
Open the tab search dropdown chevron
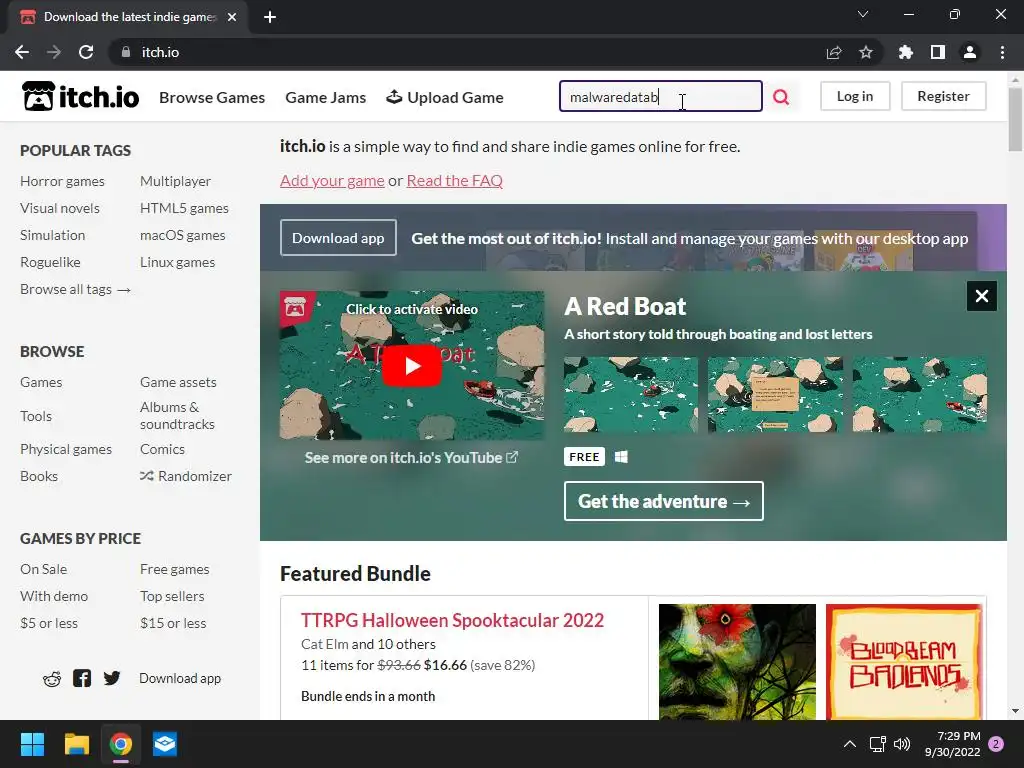click(x=863, y=14)
